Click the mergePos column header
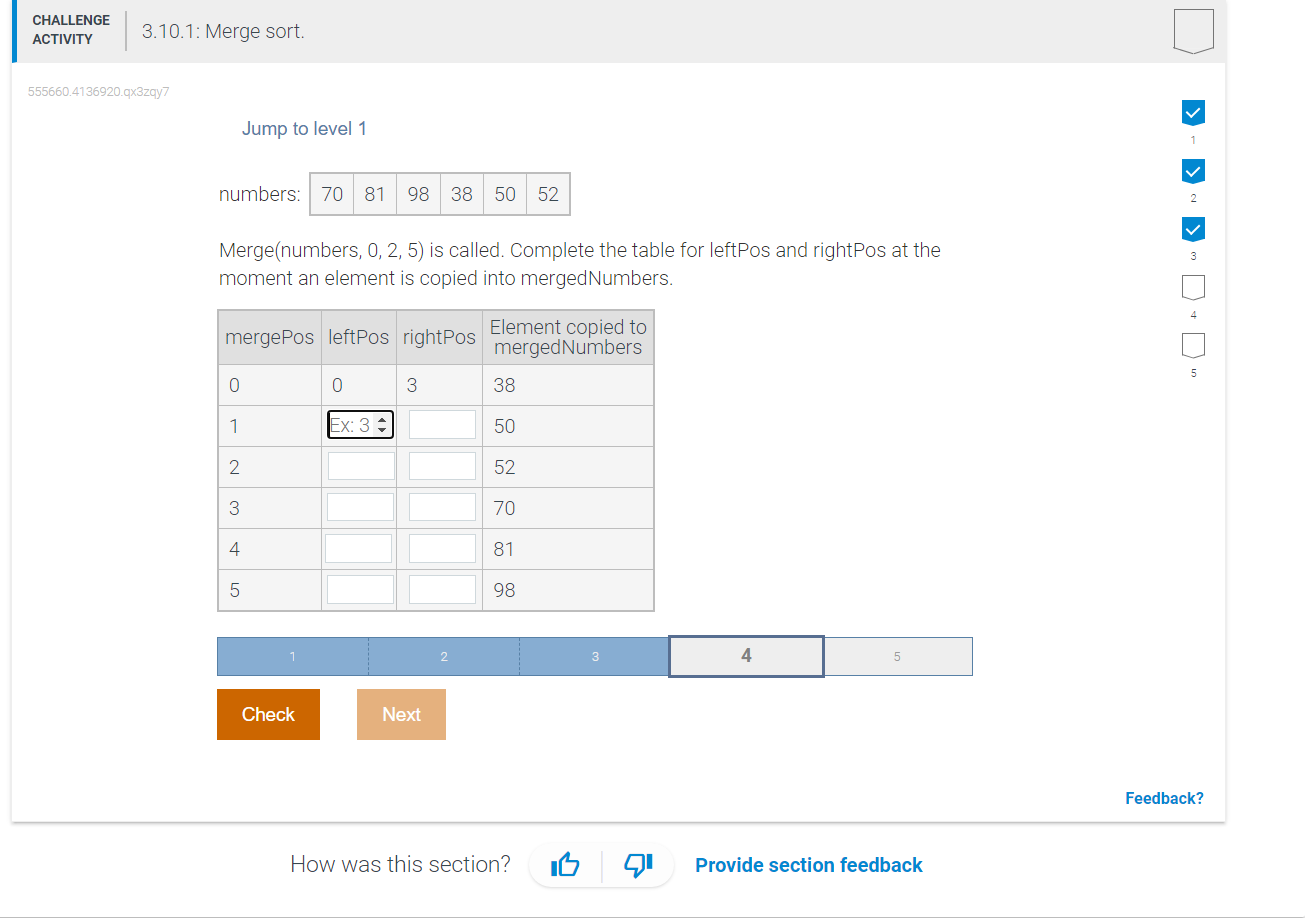Viewport: 1305px width, 918px height. click(270, 337)
